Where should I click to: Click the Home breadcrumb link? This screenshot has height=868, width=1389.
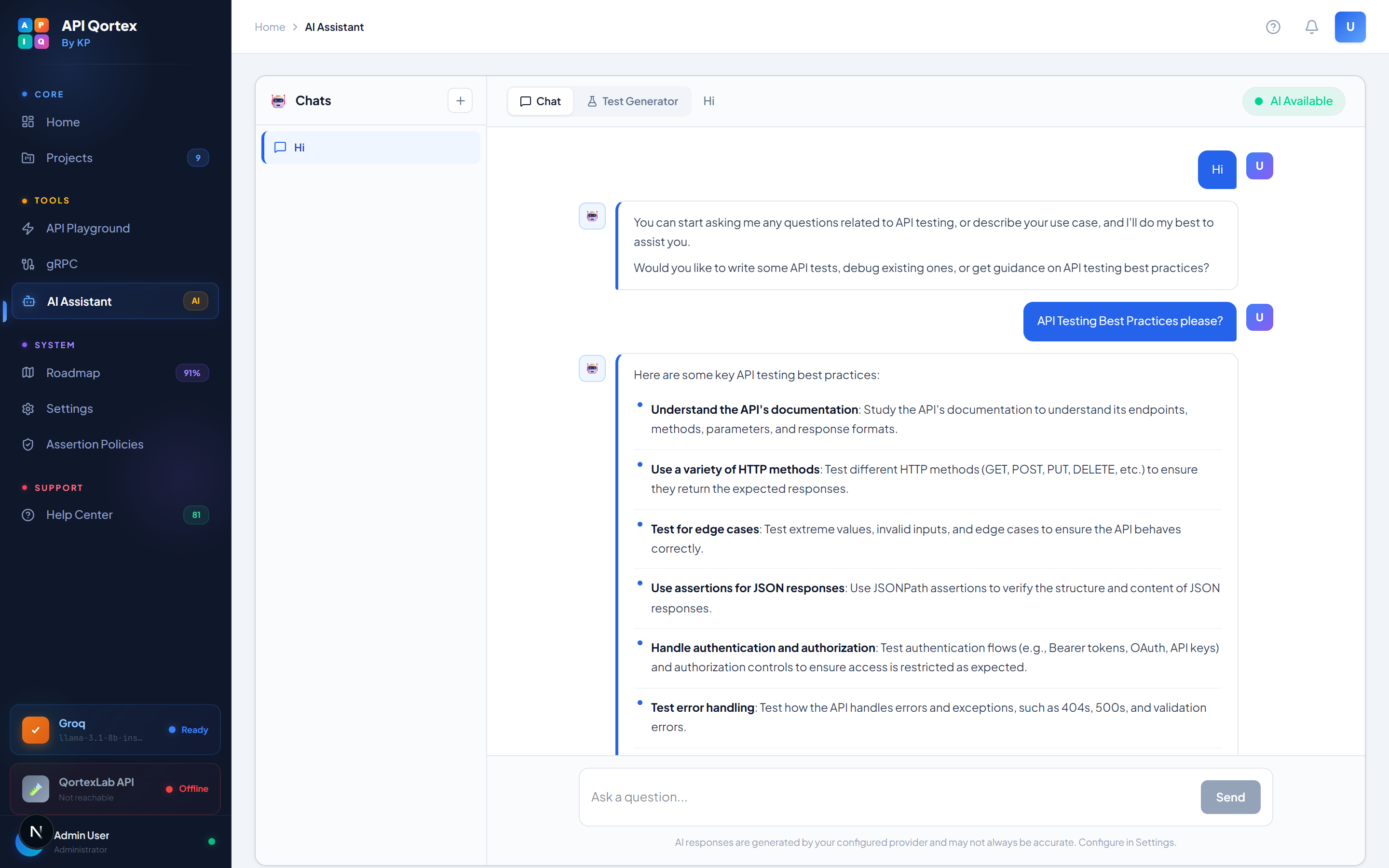pyautogui.click(x=270, y=27)
